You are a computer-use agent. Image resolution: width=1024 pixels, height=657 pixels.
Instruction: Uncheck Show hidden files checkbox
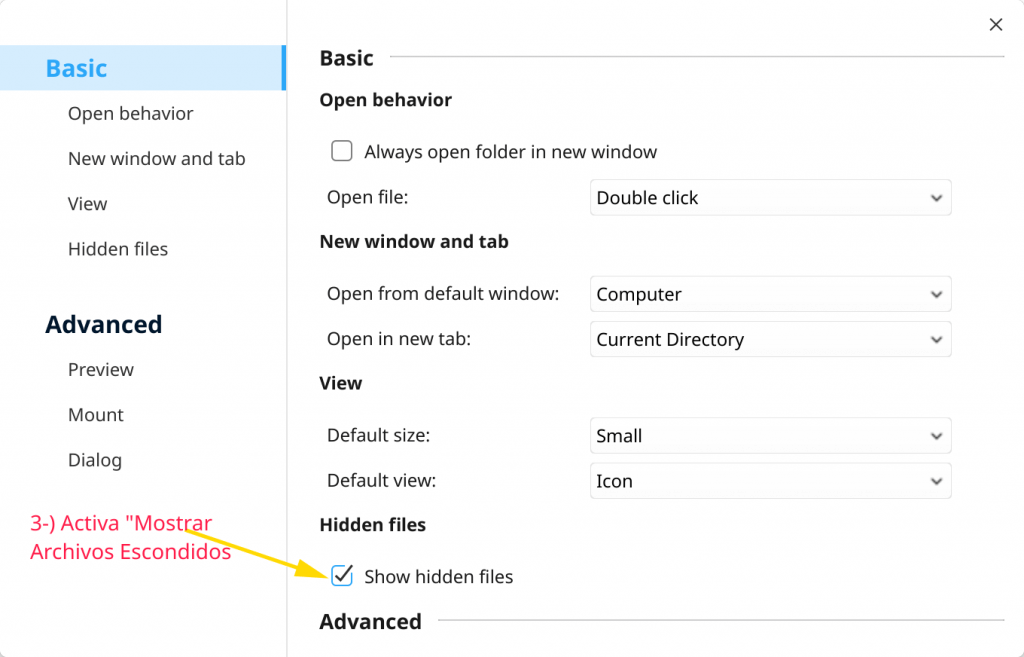pyautogui.click(x=342, y=576)
